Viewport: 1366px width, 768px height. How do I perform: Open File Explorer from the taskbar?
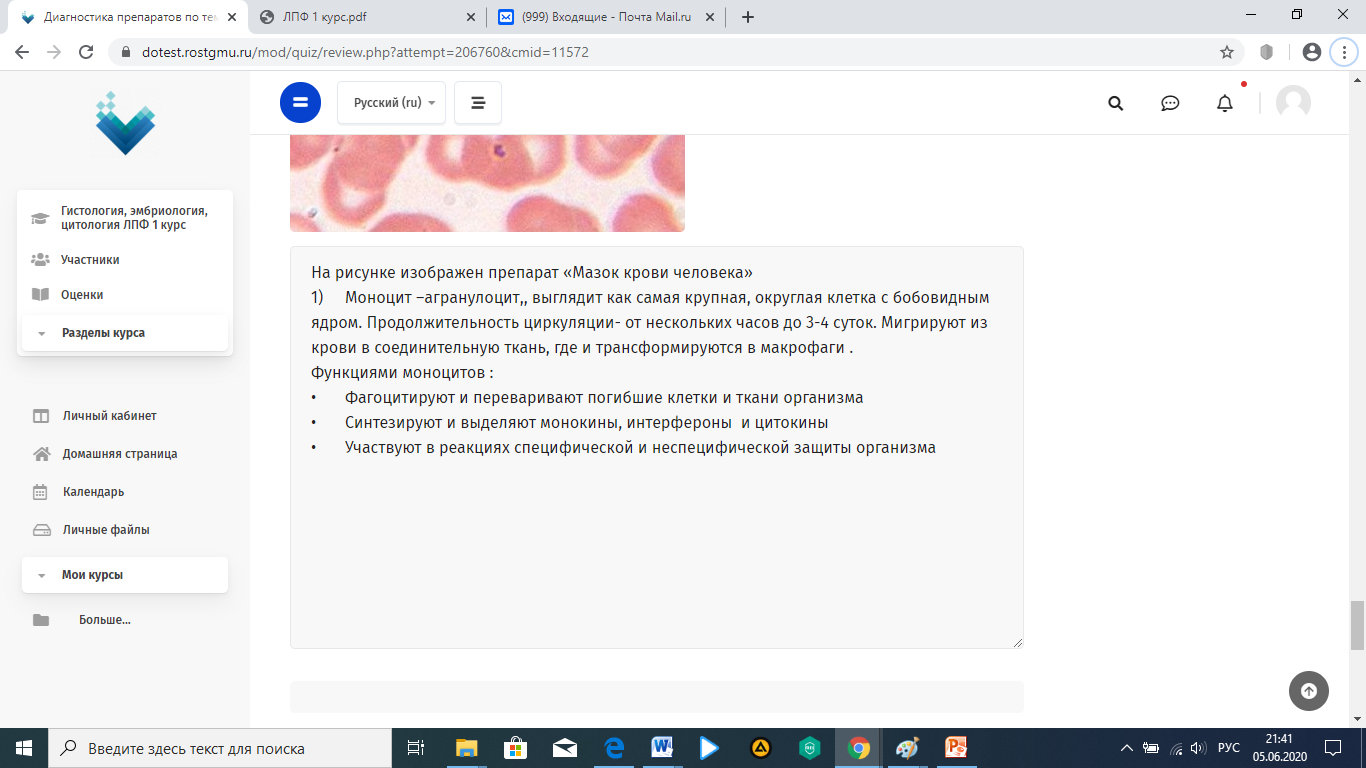tap(466, 748)
